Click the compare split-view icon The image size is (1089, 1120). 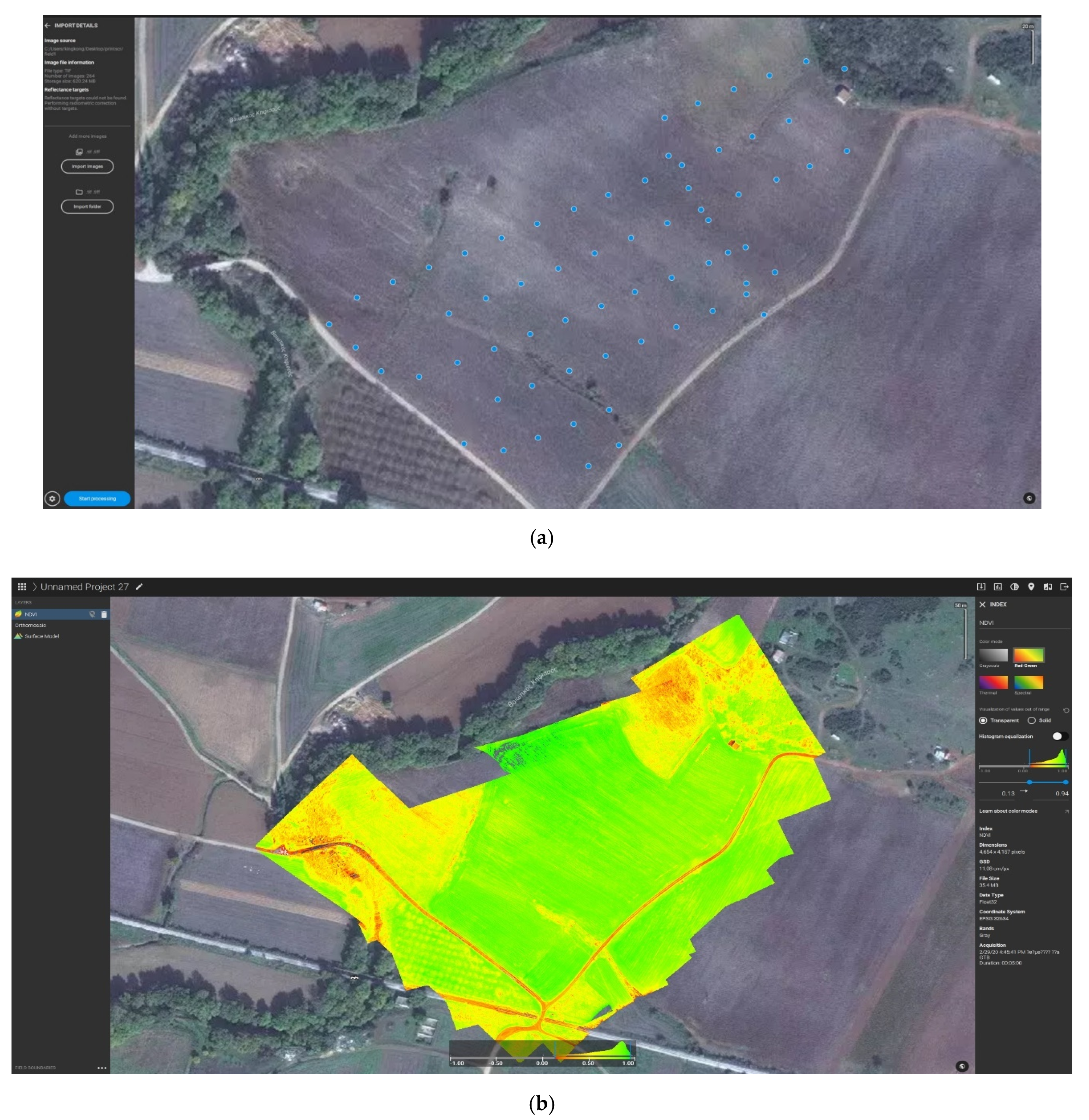(x=1048, y=587)
